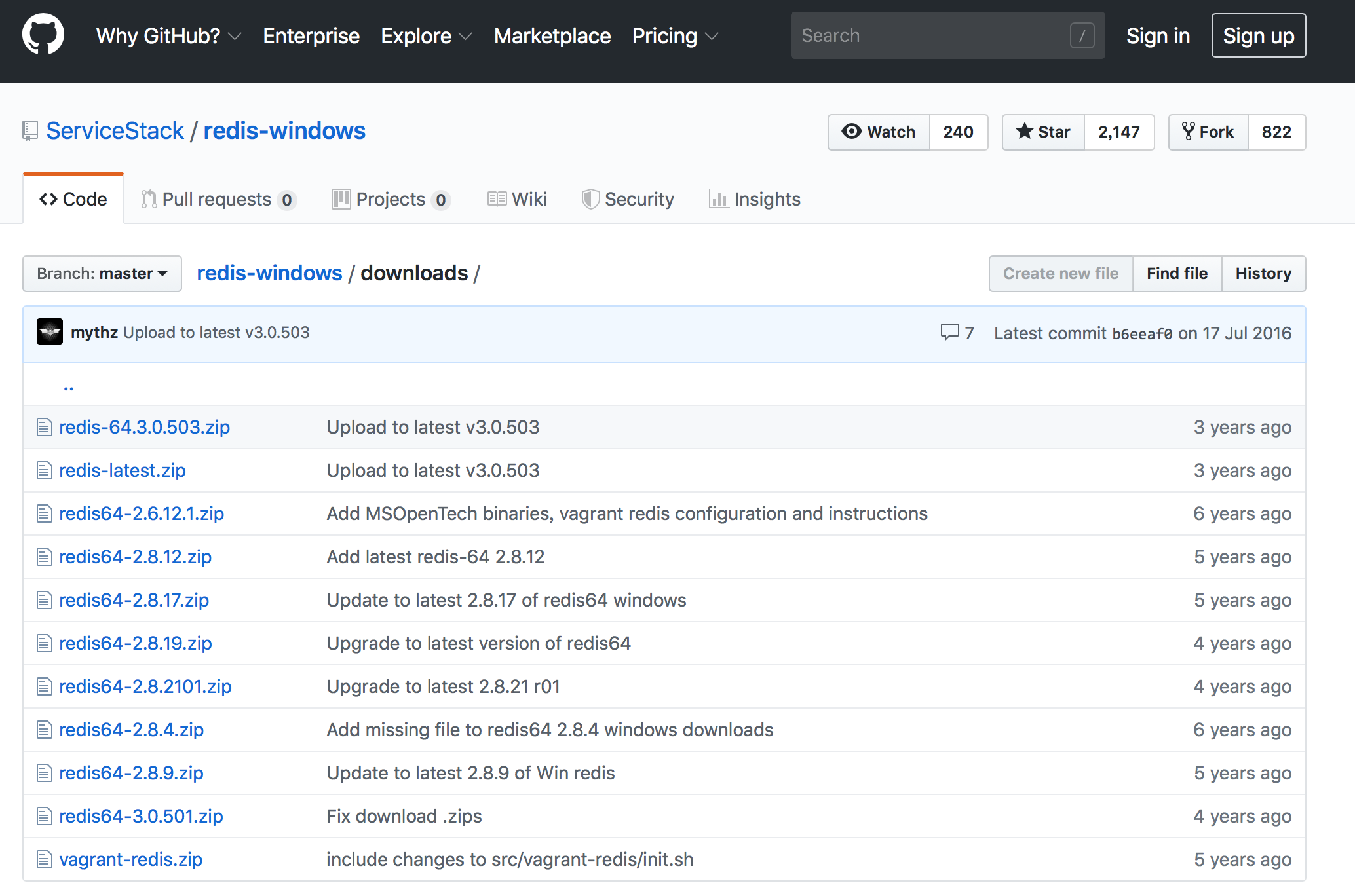Open the ServiceStack owner link

coord(115,131)
